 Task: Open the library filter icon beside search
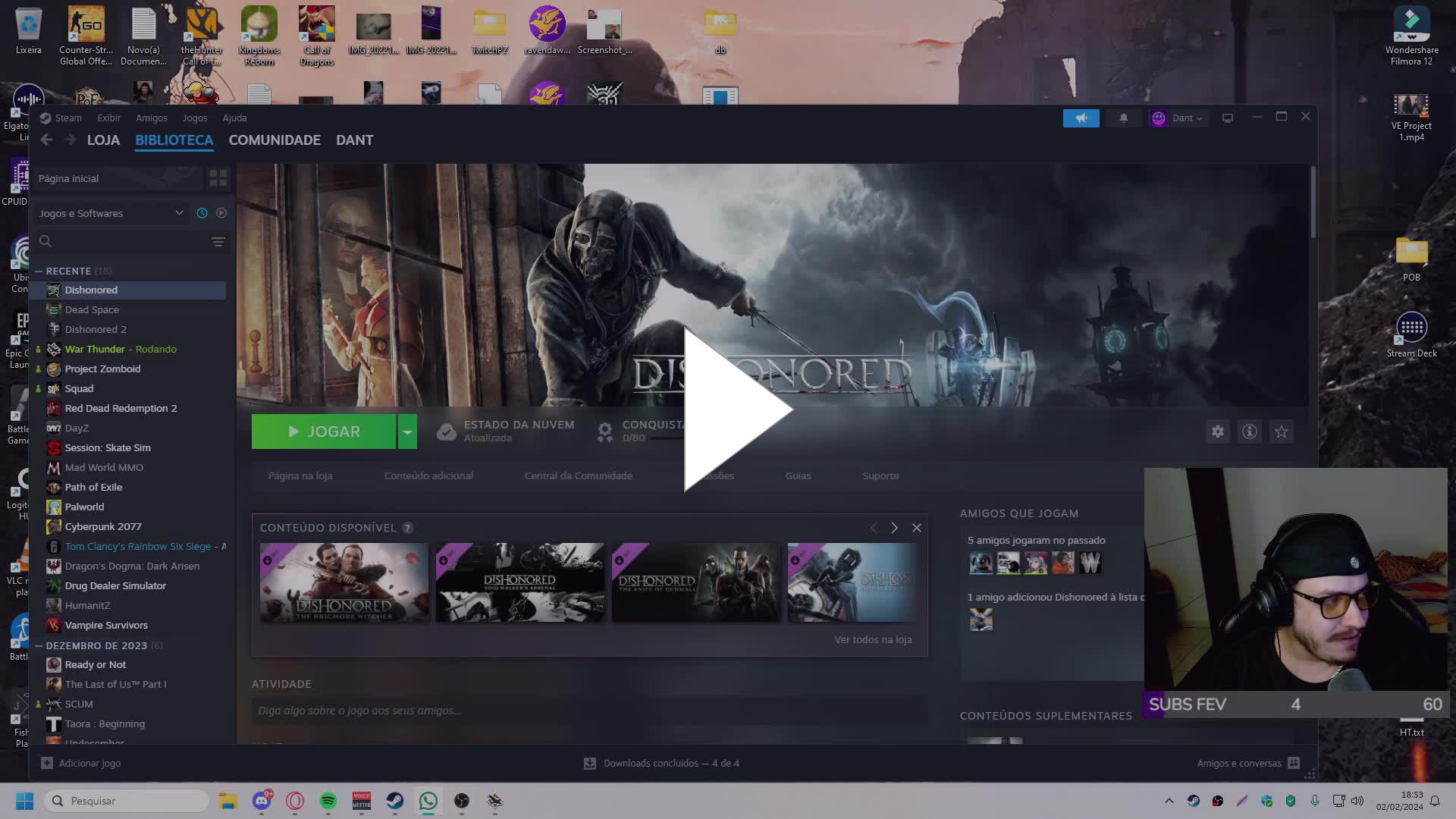(x=218, y=241)
